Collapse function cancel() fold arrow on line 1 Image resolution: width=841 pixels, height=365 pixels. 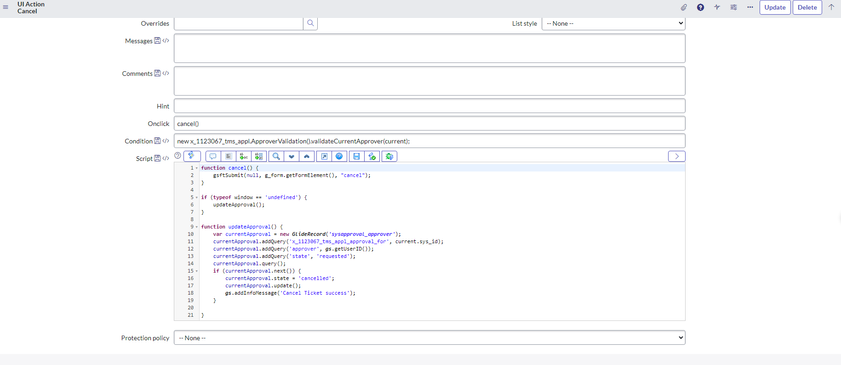tap(197, 168)
